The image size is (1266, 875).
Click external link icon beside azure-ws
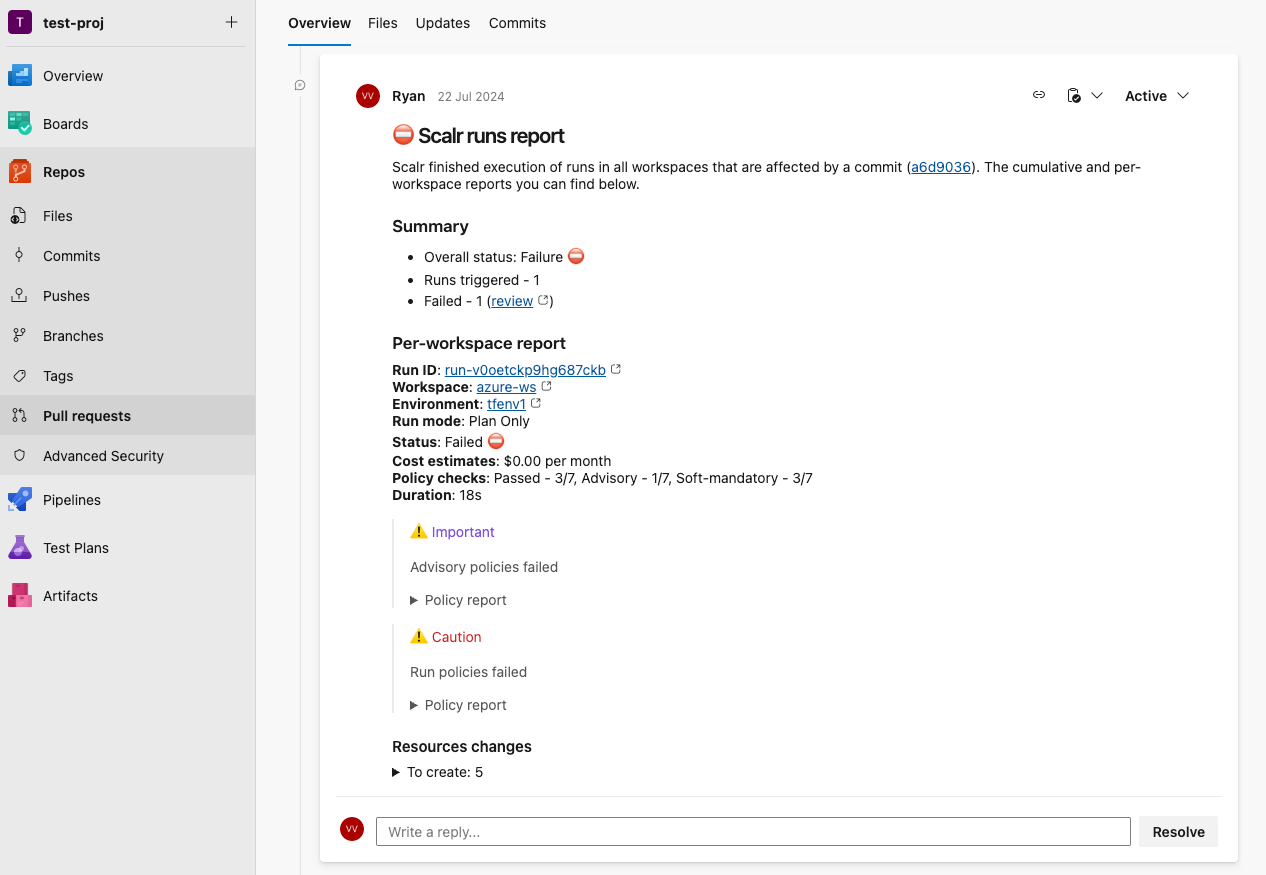(547, 386)
